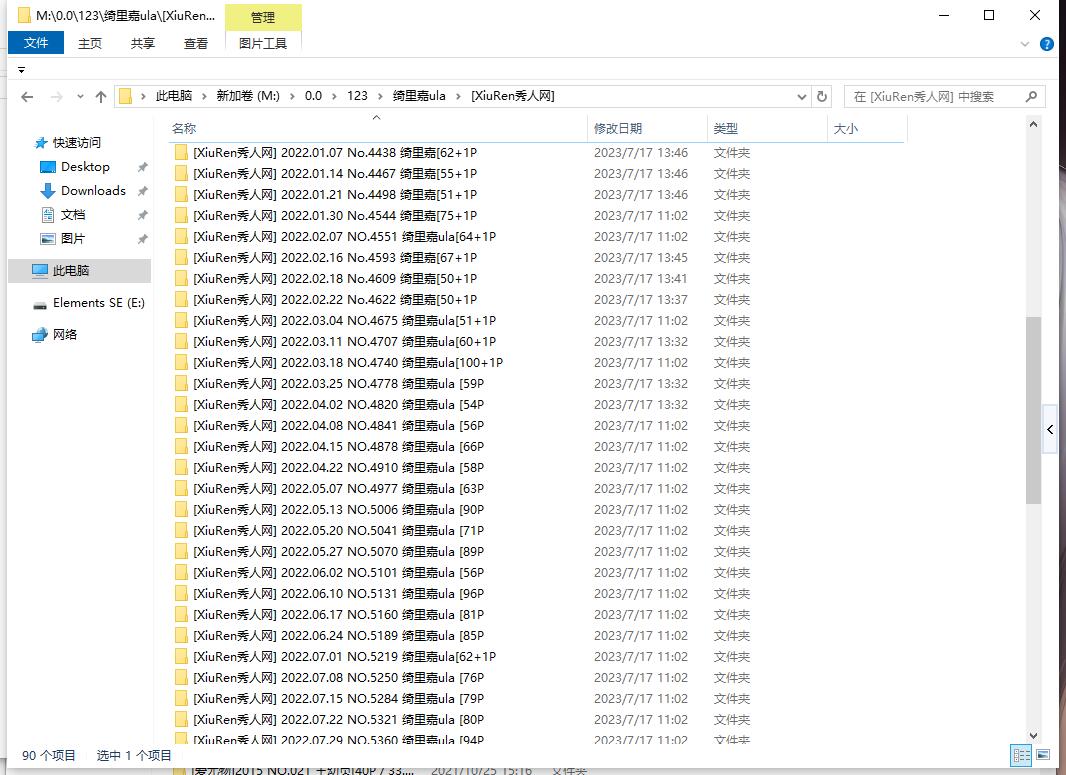
Task: Open the recent locations dropdown arrow
Action: (x=78, y=97)
